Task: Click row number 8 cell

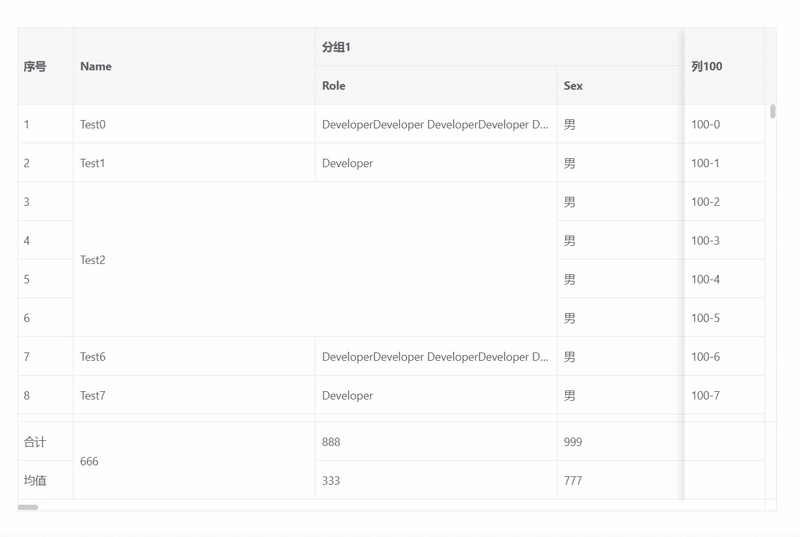Action: [45, 395]
